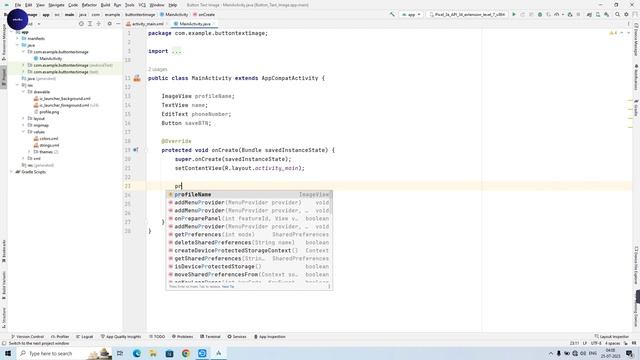Viewport: 640px width, 360px height.
Task: Open the File menu
Action: coord(18,5)
